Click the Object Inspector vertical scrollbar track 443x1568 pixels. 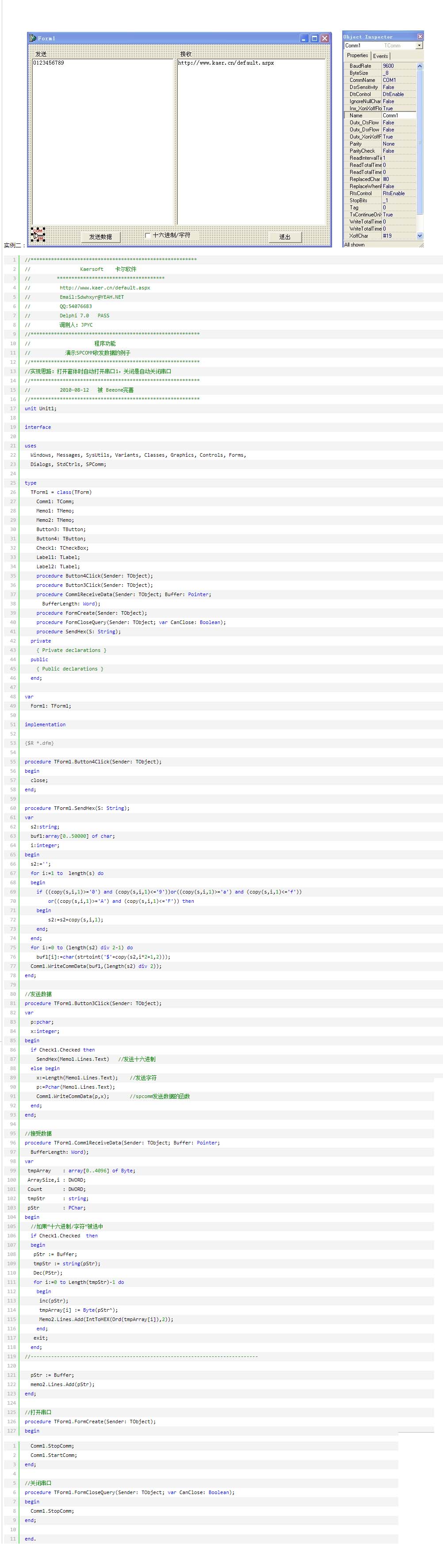[419, 183]
